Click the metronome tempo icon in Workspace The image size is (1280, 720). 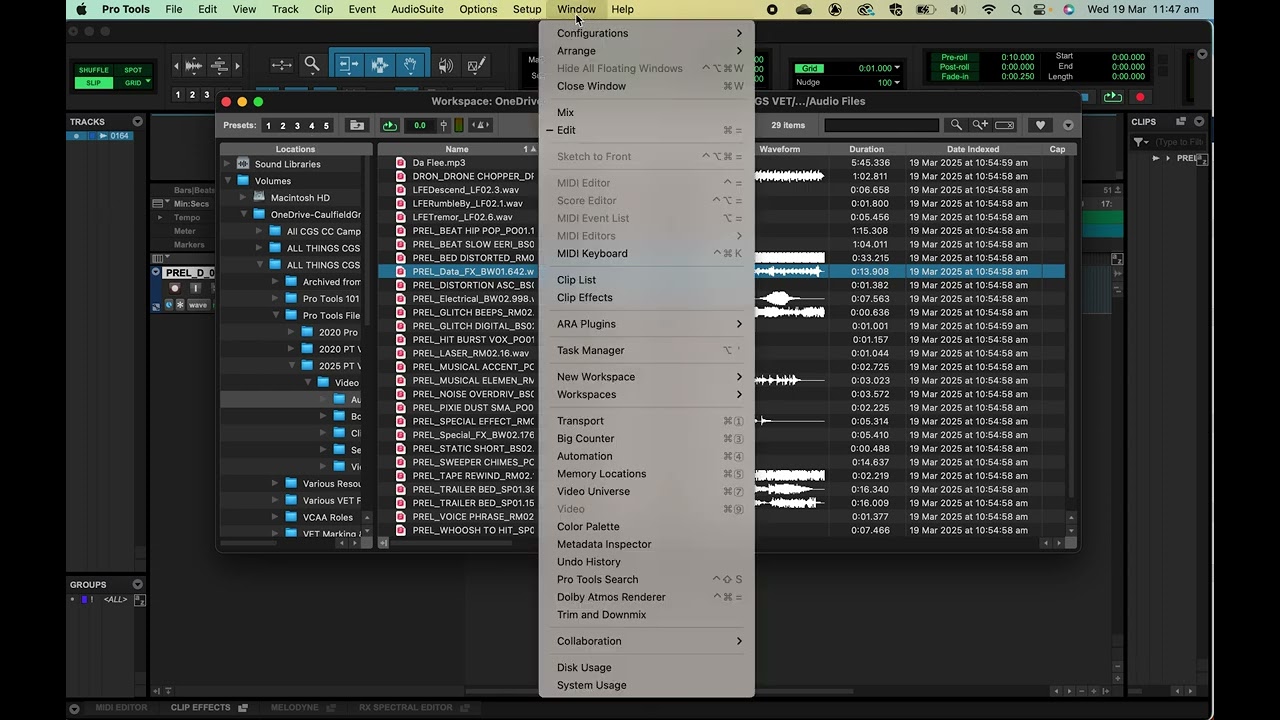point(482,125)
